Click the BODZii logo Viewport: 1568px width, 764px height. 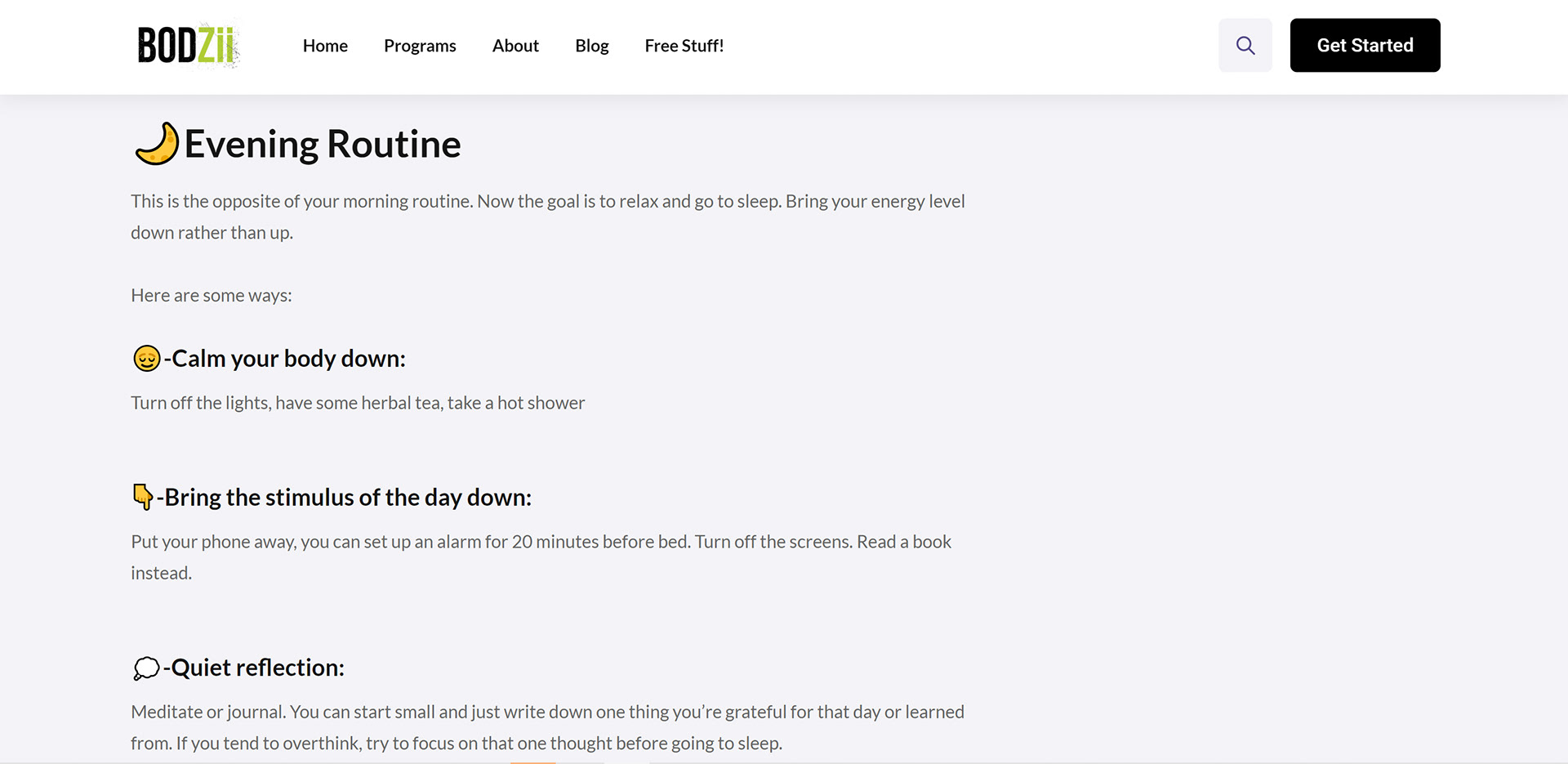pyautogui.click(x=188, y=45)
